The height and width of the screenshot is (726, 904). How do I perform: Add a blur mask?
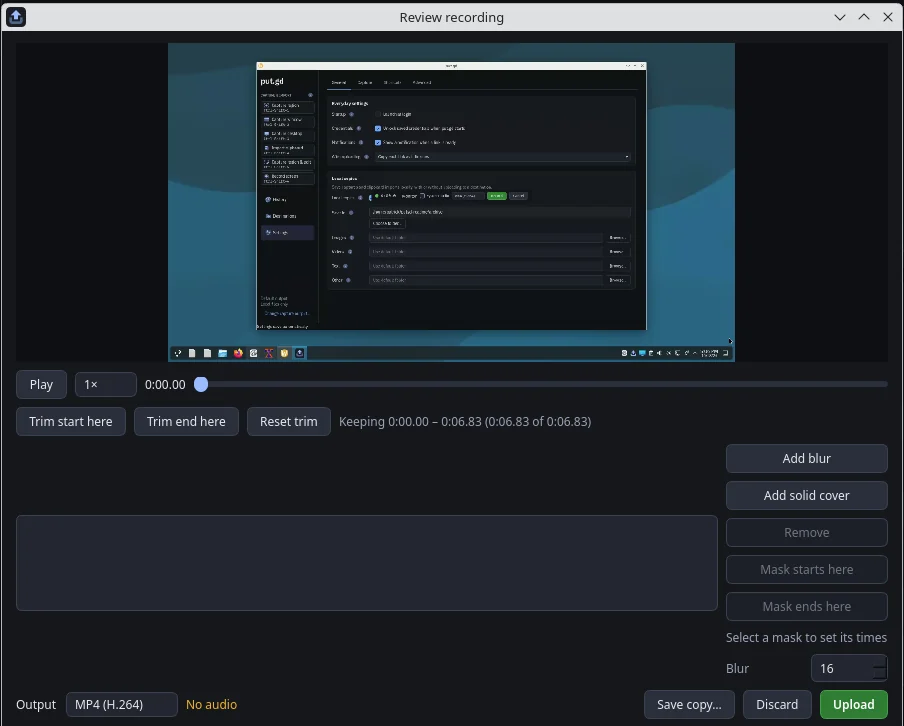[807, 458]
